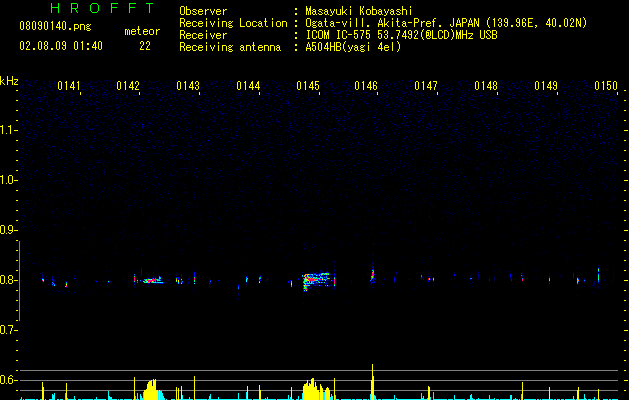The image size is (629, 400).
Task: Click the 0.6 kHz axis label
Action: coord(8,380)
